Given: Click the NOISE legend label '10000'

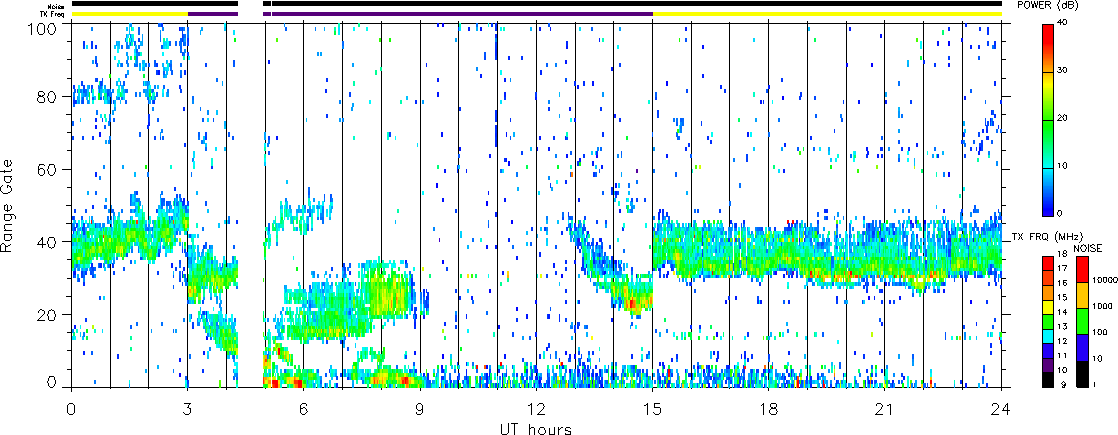Looking at the screenshot, I should [x=1104, y=280].
